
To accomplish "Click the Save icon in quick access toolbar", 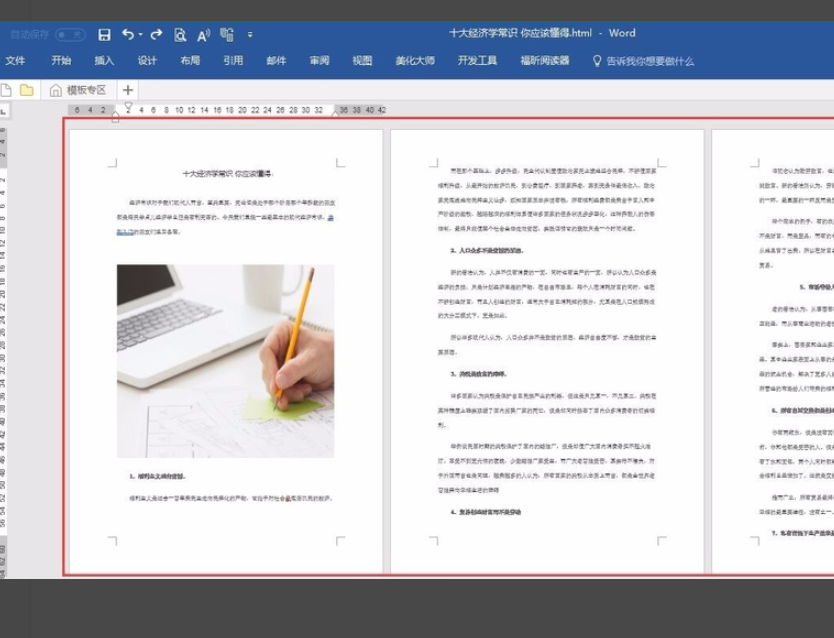I will [x=104, y=35].
